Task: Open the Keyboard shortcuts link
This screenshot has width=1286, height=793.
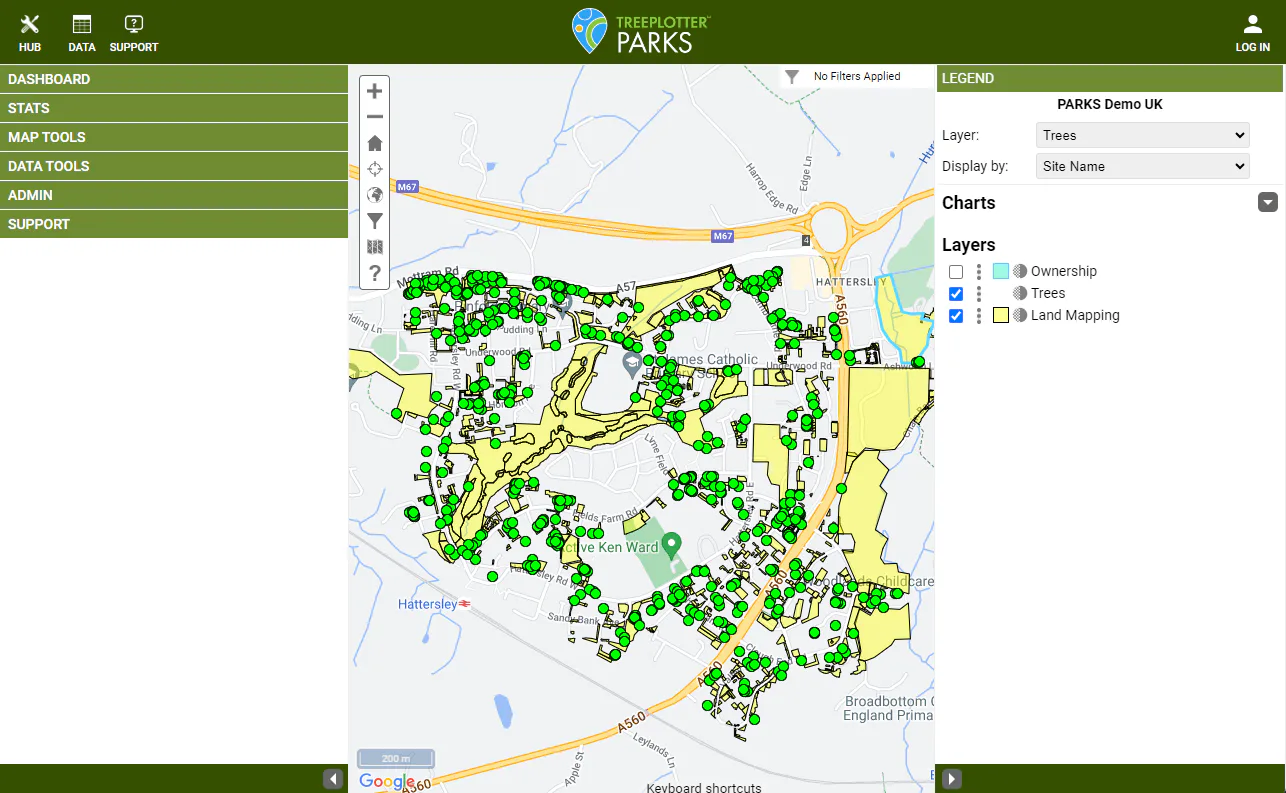Action: pos(703,787)
